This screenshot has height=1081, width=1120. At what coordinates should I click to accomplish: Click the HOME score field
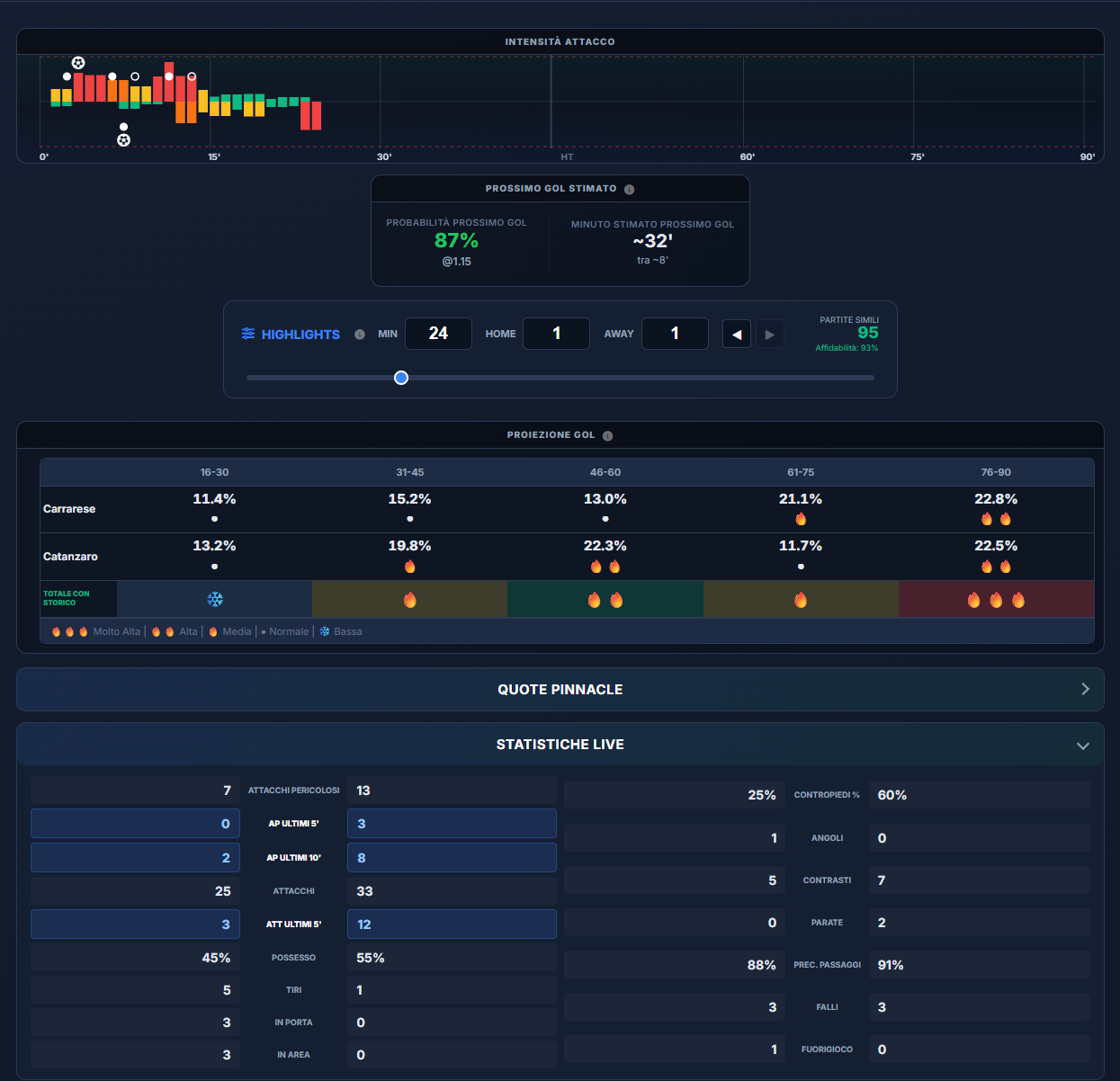pos(556,334)
